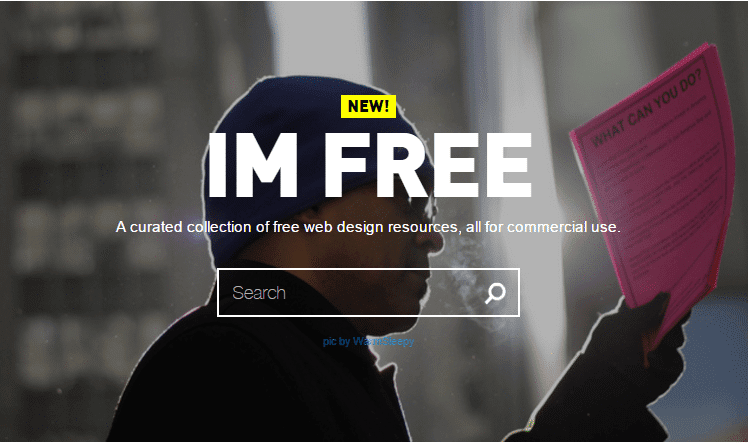Click the letters IM in the title
The height and width of the screenshot is (443, 748).
coord(253,165)
